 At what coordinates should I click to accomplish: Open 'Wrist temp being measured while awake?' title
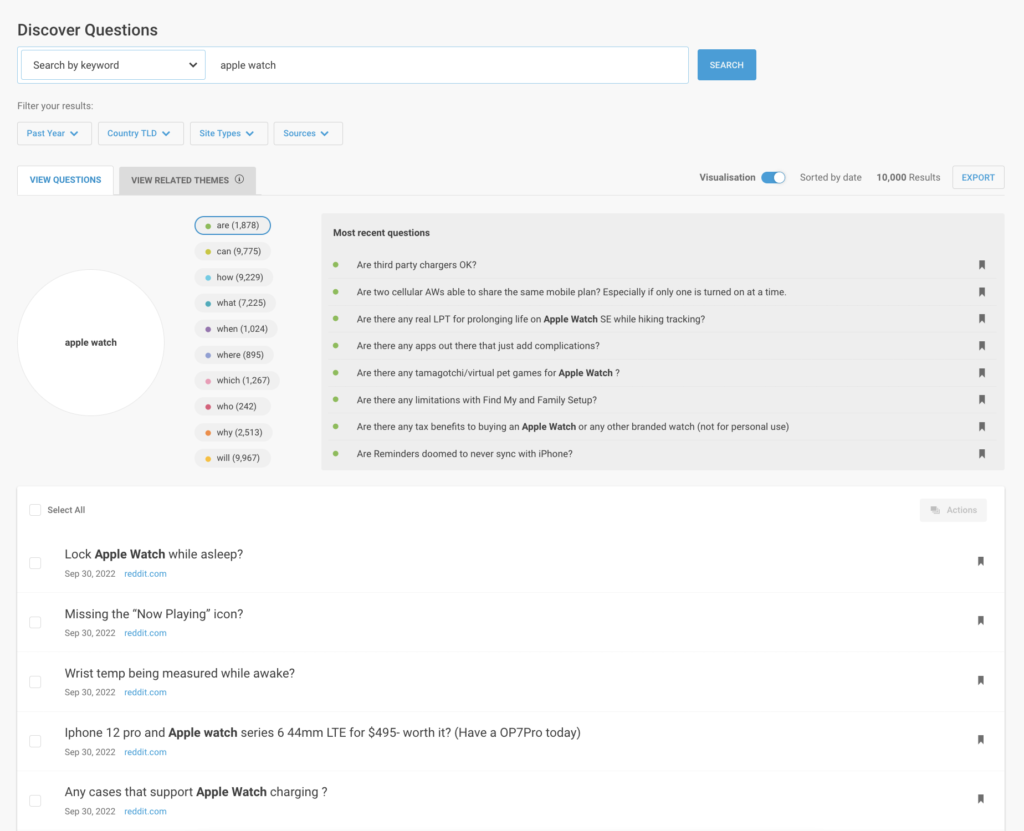click(180, 673)
